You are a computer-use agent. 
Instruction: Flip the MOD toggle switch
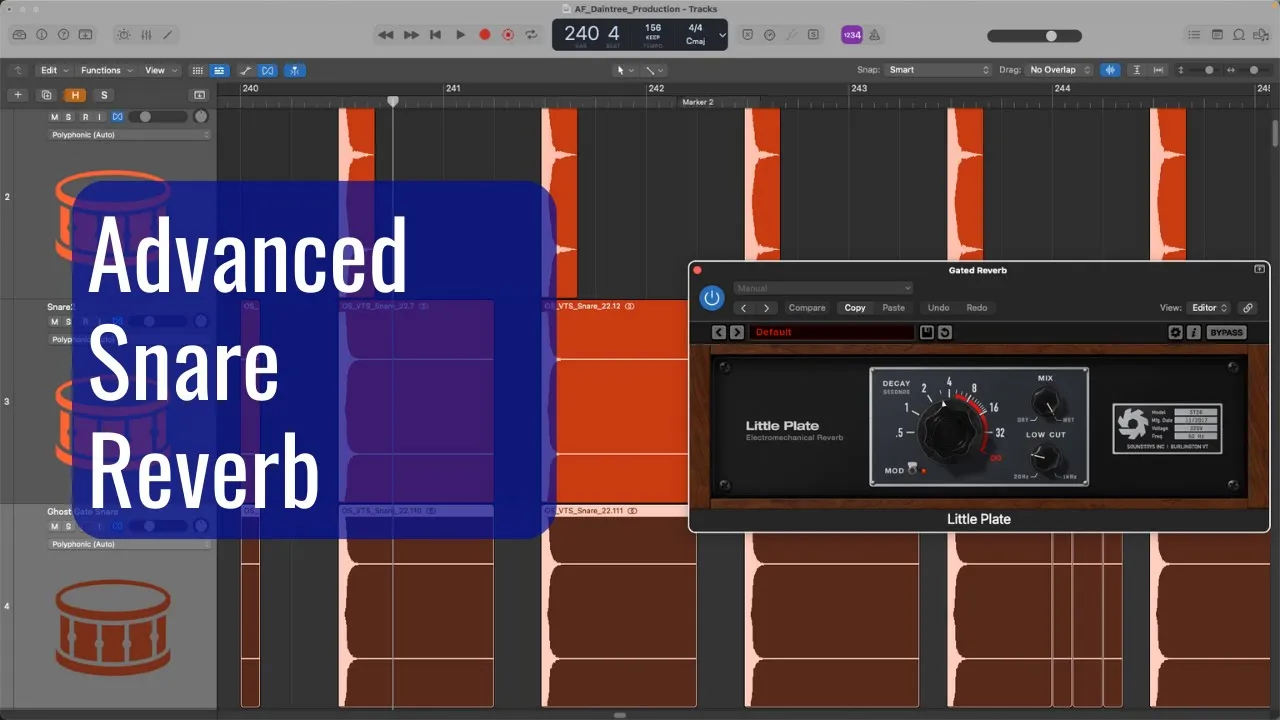click(x=913, y=469)
